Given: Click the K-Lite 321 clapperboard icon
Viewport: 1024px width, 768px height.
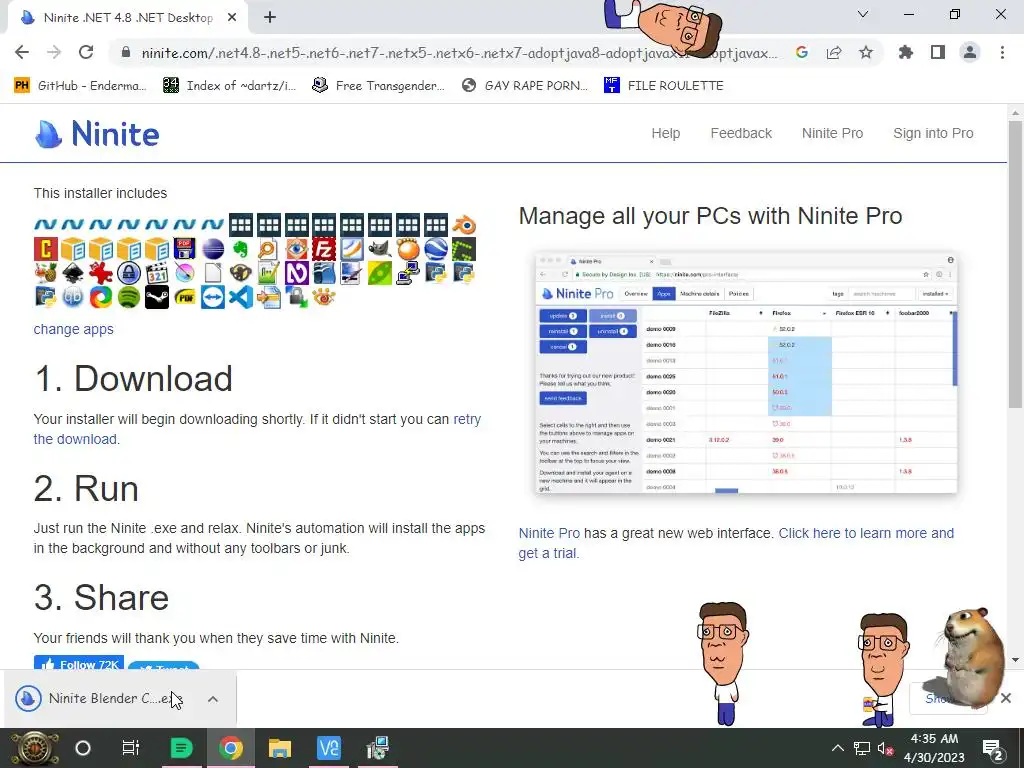Looking at the screenshot, I should click(x=157, y=273).
